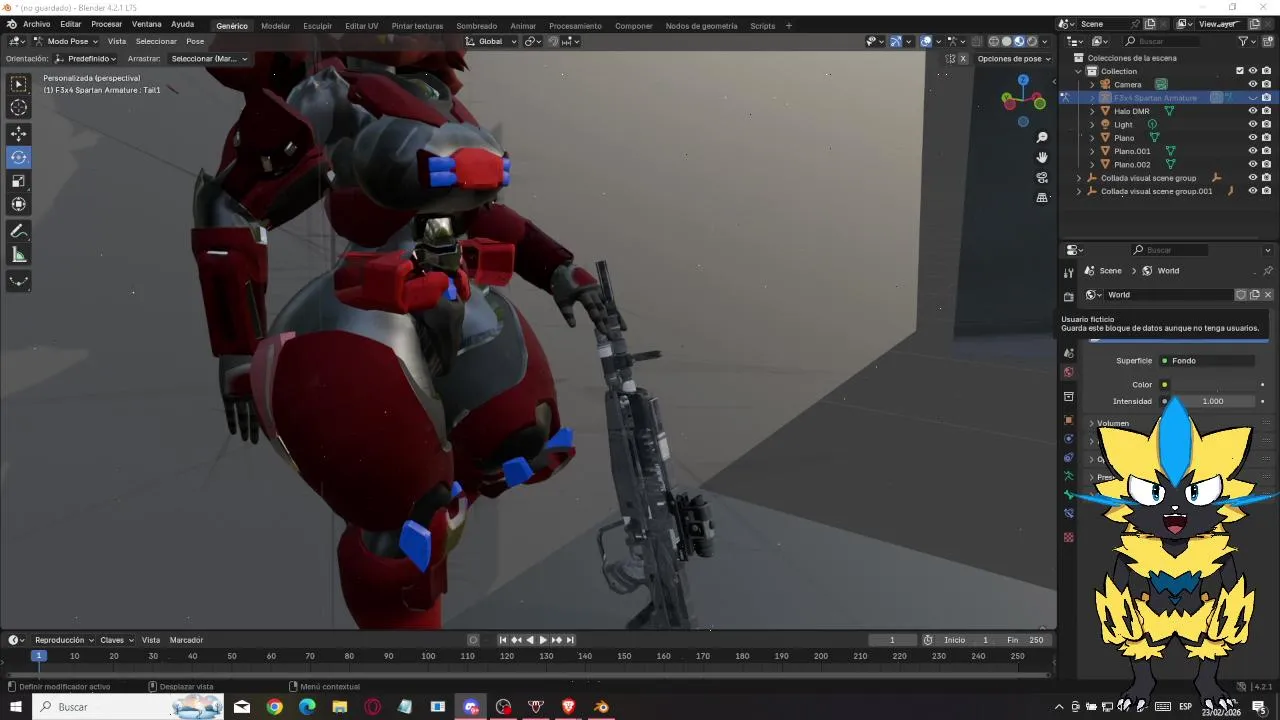The width and height of the screenshot is (1280, 720).
Task: Hide Light object in viewport
Action: click(1253, 124)
